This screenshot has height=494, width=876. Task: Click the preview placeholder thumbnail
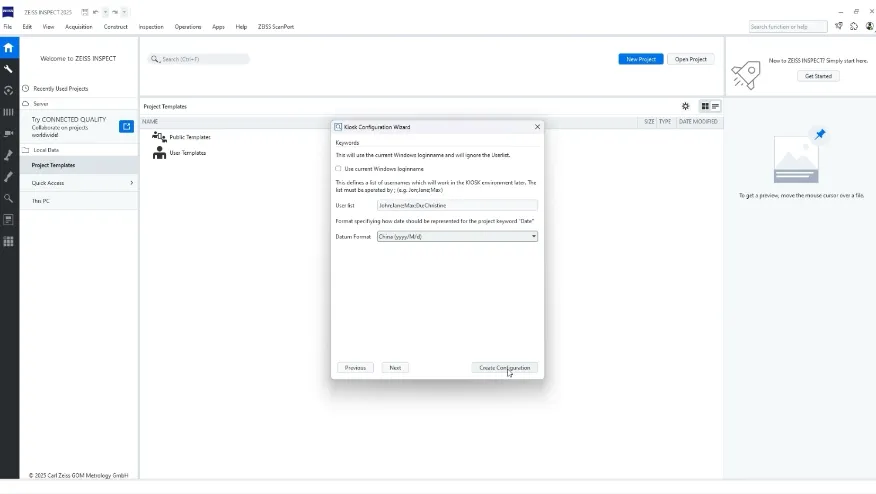click(x=796, y=160)
